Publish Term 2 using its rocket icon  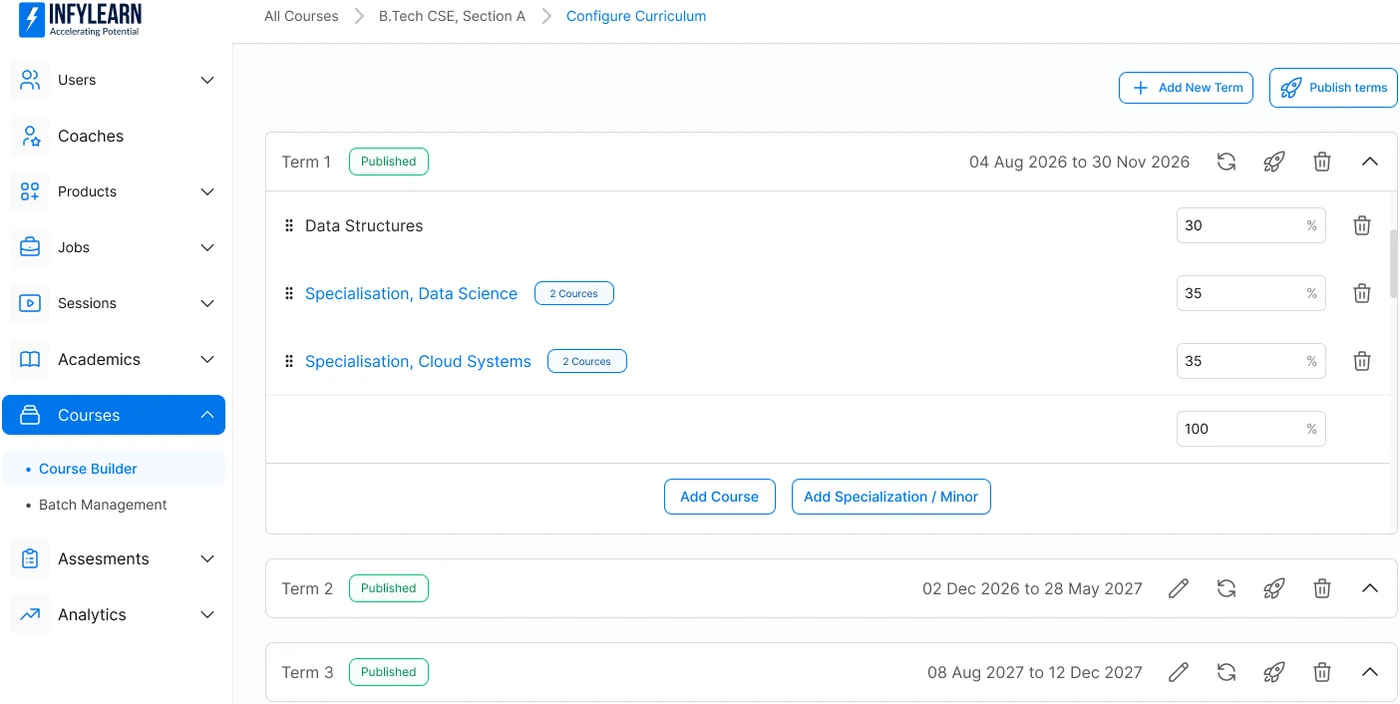pyautogui.click(x=1274, y=589)
